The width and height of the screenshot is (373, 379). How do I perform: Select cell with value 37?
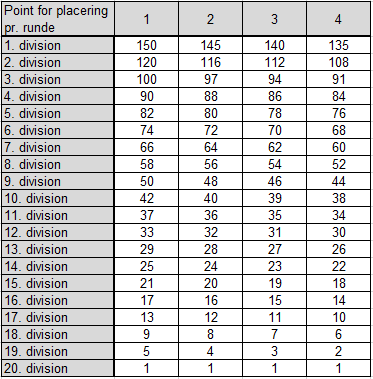(146, 215)
